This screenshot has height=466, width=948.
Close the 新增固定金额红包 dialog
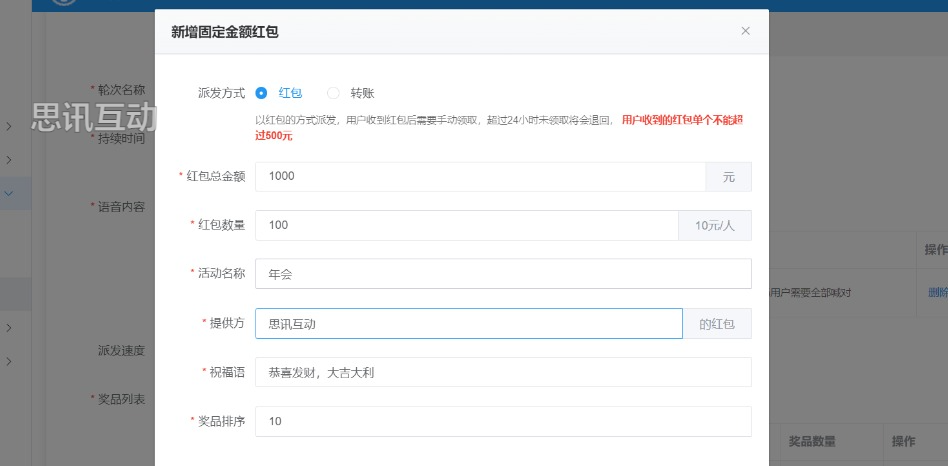pyautogui.click(x=745, y=31)
